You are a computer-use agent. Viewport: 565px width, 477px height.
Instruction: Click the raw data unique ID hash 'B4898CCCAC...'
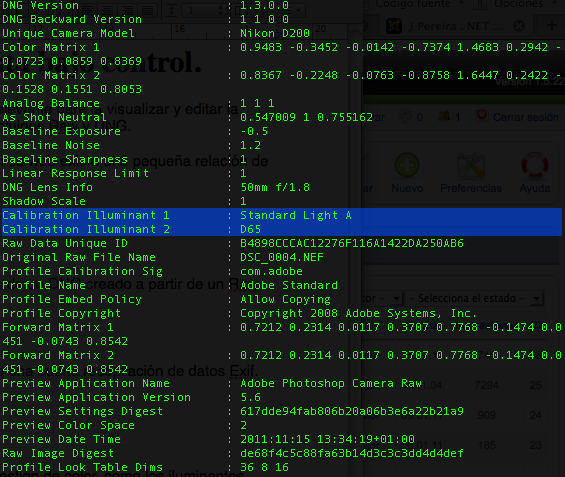tap(352, 243)
